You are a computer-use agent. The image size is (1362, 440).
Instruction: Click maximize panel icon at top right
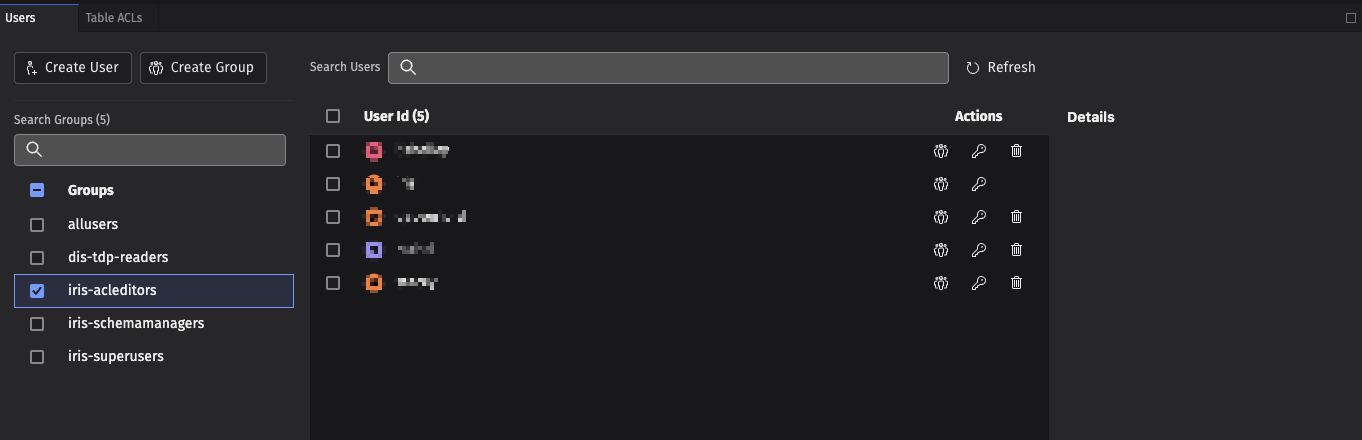click(1351, 17)
